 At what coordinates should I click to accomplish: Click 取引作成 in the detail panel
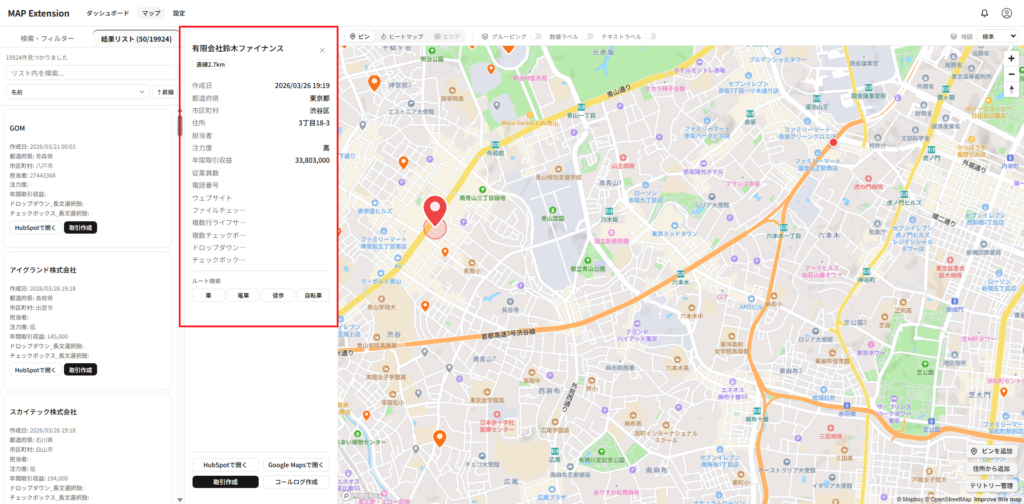[225, 482]
